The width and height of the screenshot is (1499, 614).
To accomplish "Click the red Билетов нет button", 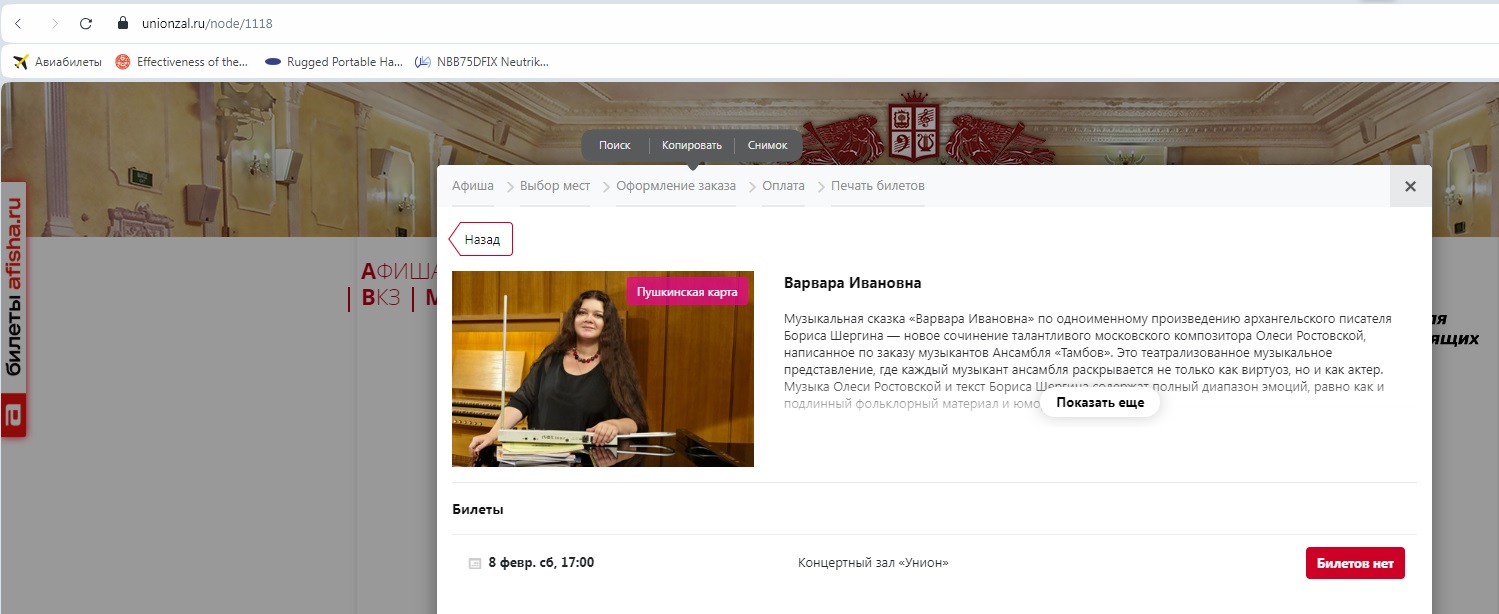I will (1355, 563).
